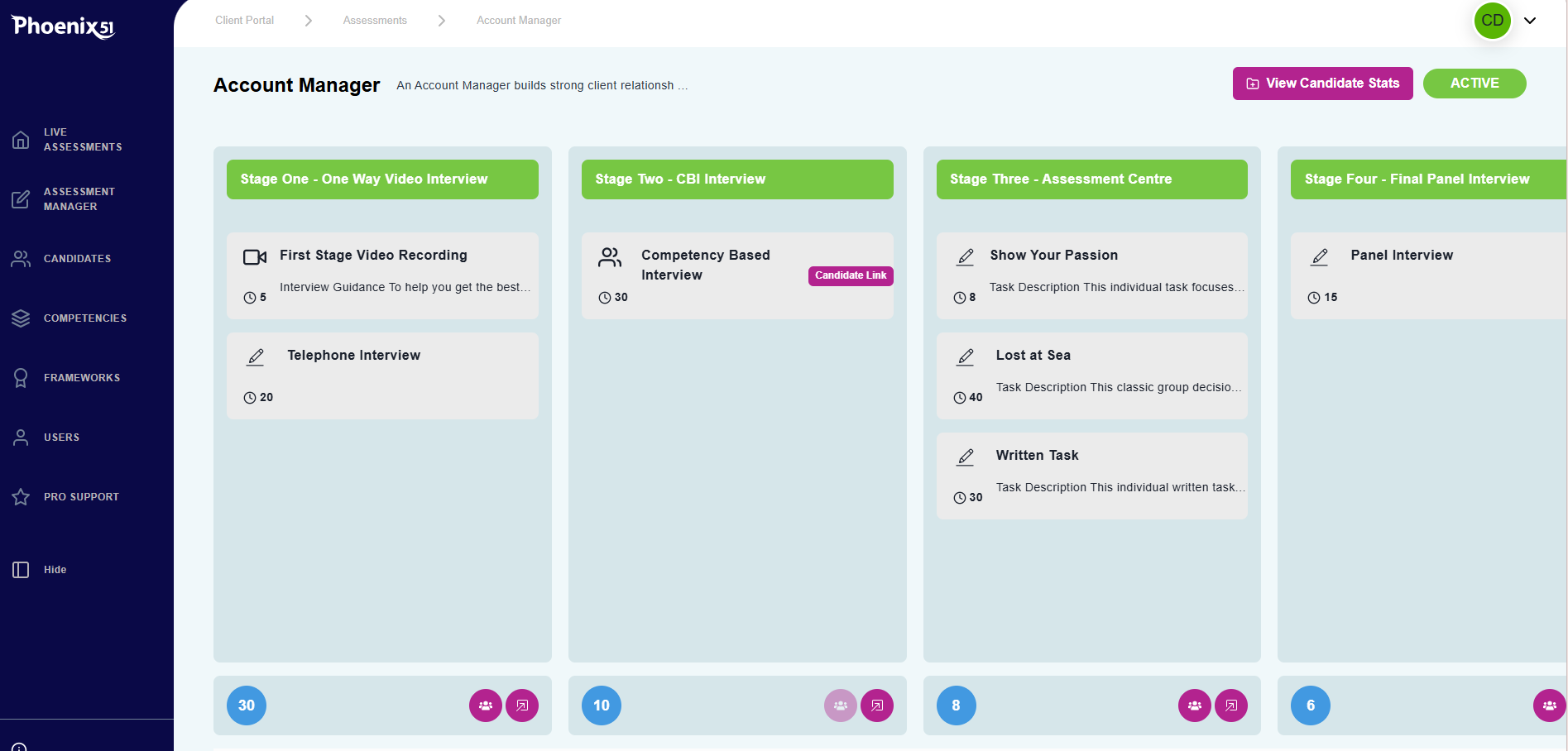Open the Telephone Interview task
This screenshot has width=1568, height=751.
coord(382,376)
